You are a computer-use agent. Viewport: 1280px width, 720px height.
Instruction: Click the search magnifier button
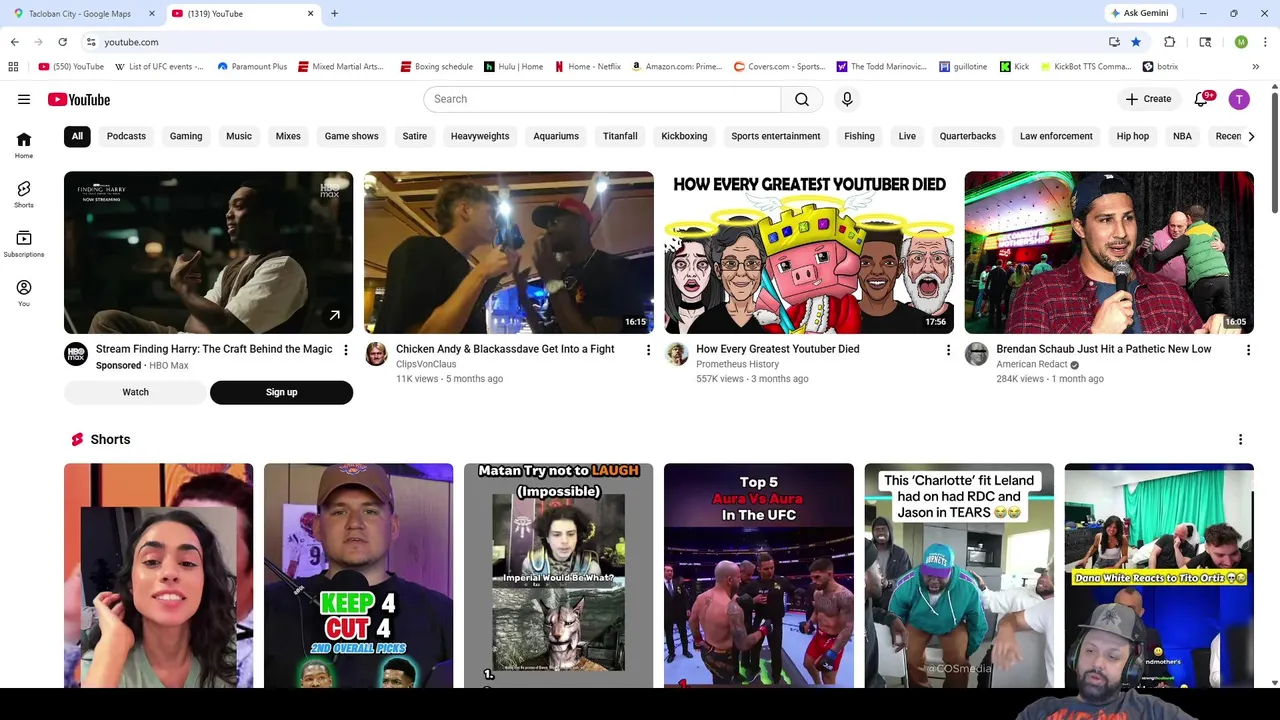click(802, 99)
